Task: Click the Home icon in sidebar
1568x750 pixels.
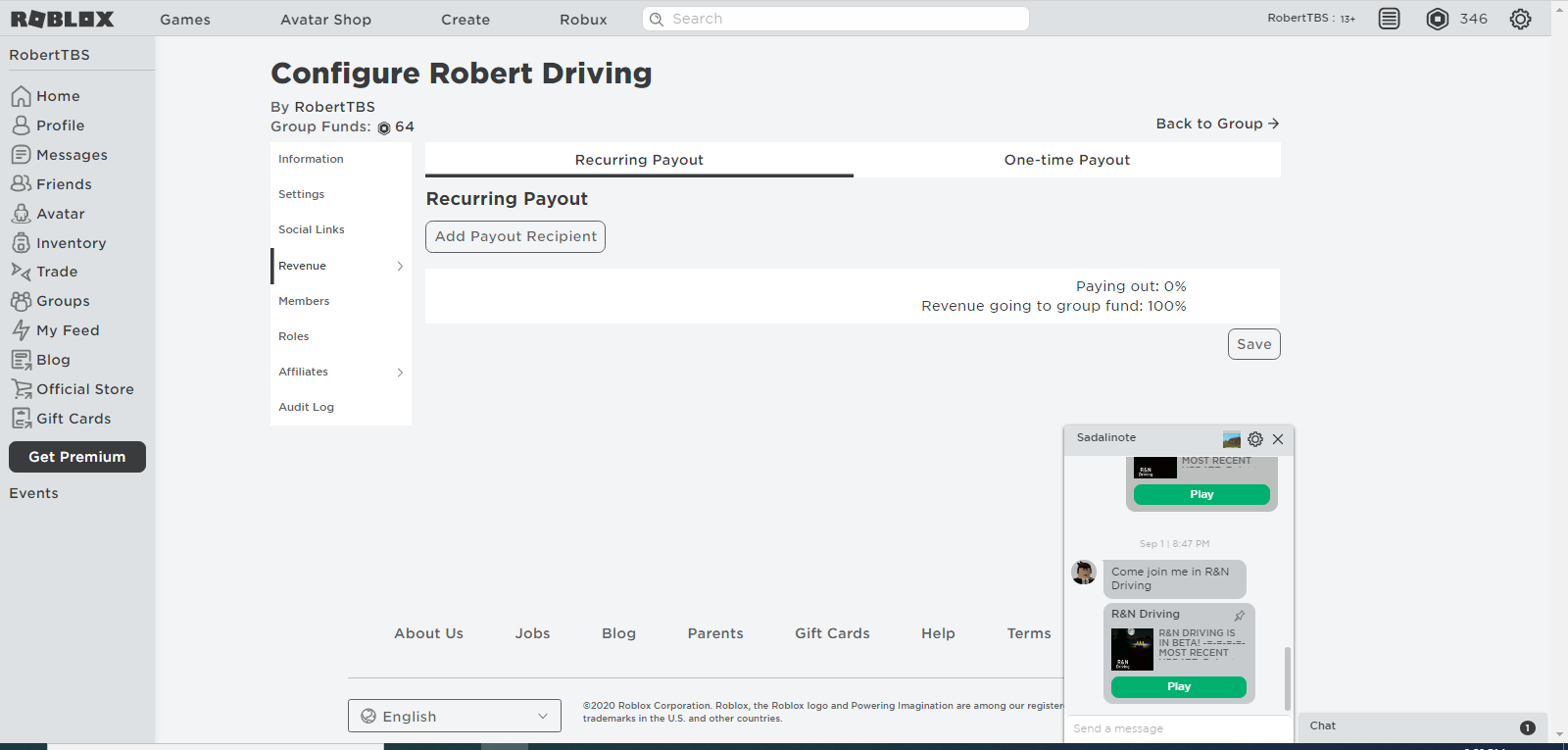Action: (21, 96)
